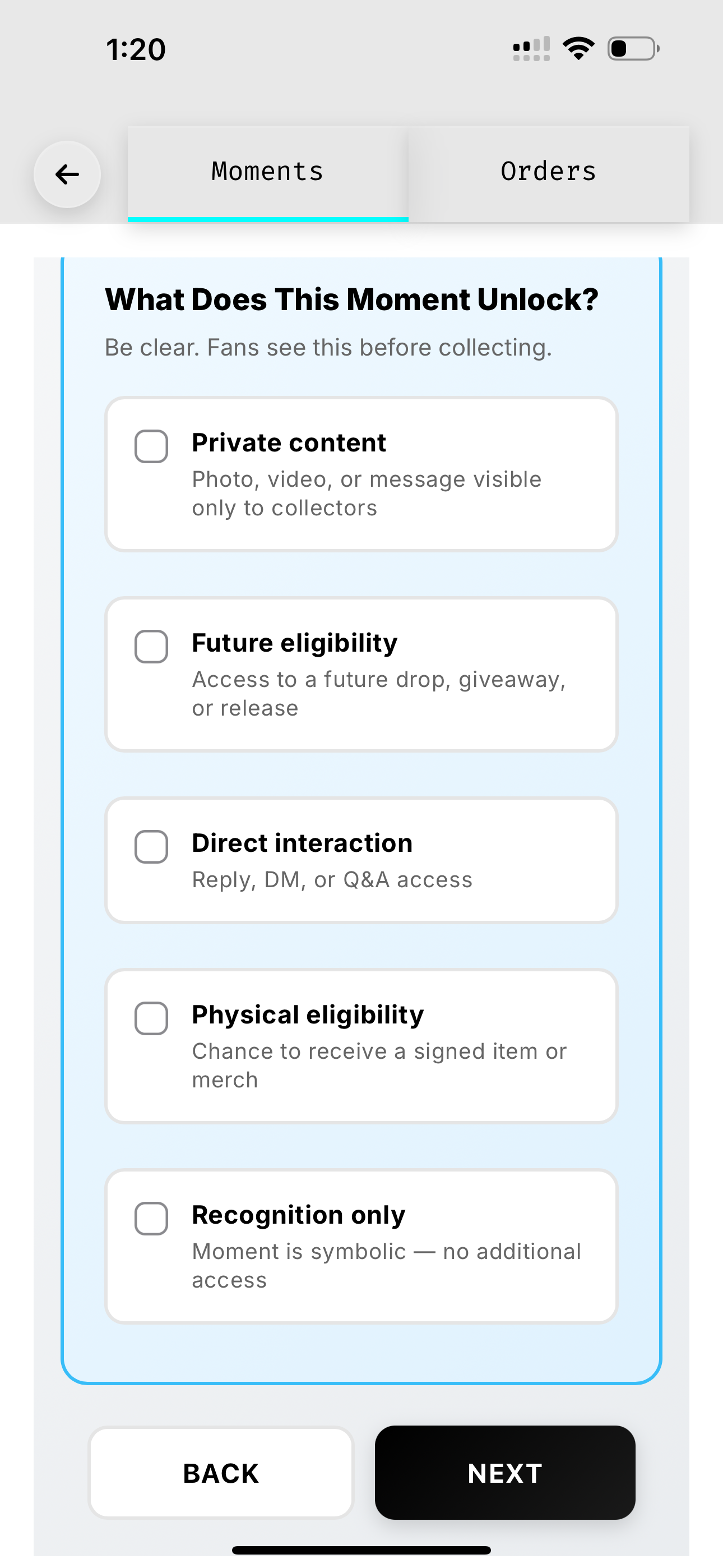
Task: Tap the home indicator bar at bottom
Action: [361, 1549]
